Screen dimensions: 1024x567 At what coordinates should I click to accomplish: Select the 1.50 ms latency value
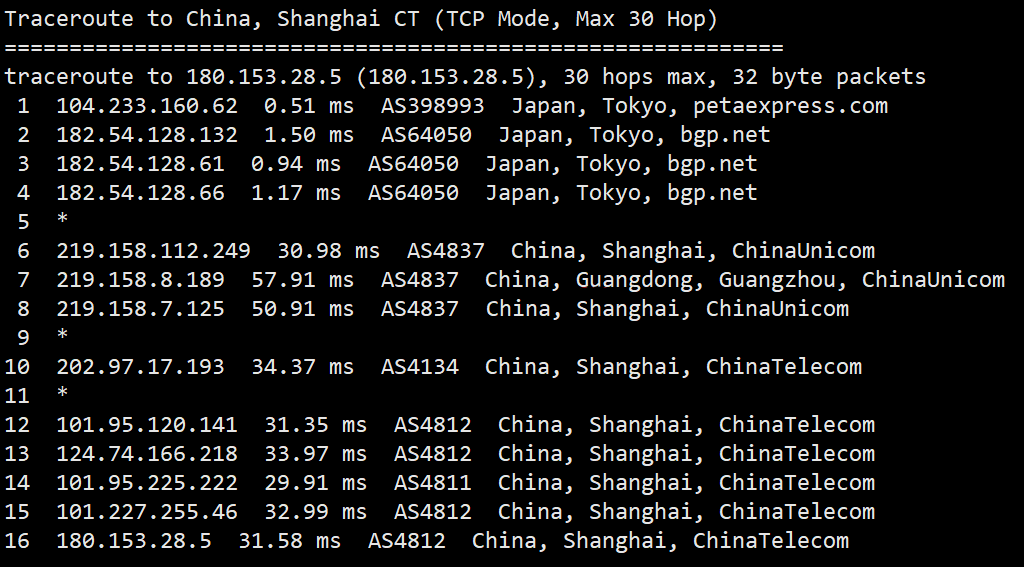click(309, 135)
